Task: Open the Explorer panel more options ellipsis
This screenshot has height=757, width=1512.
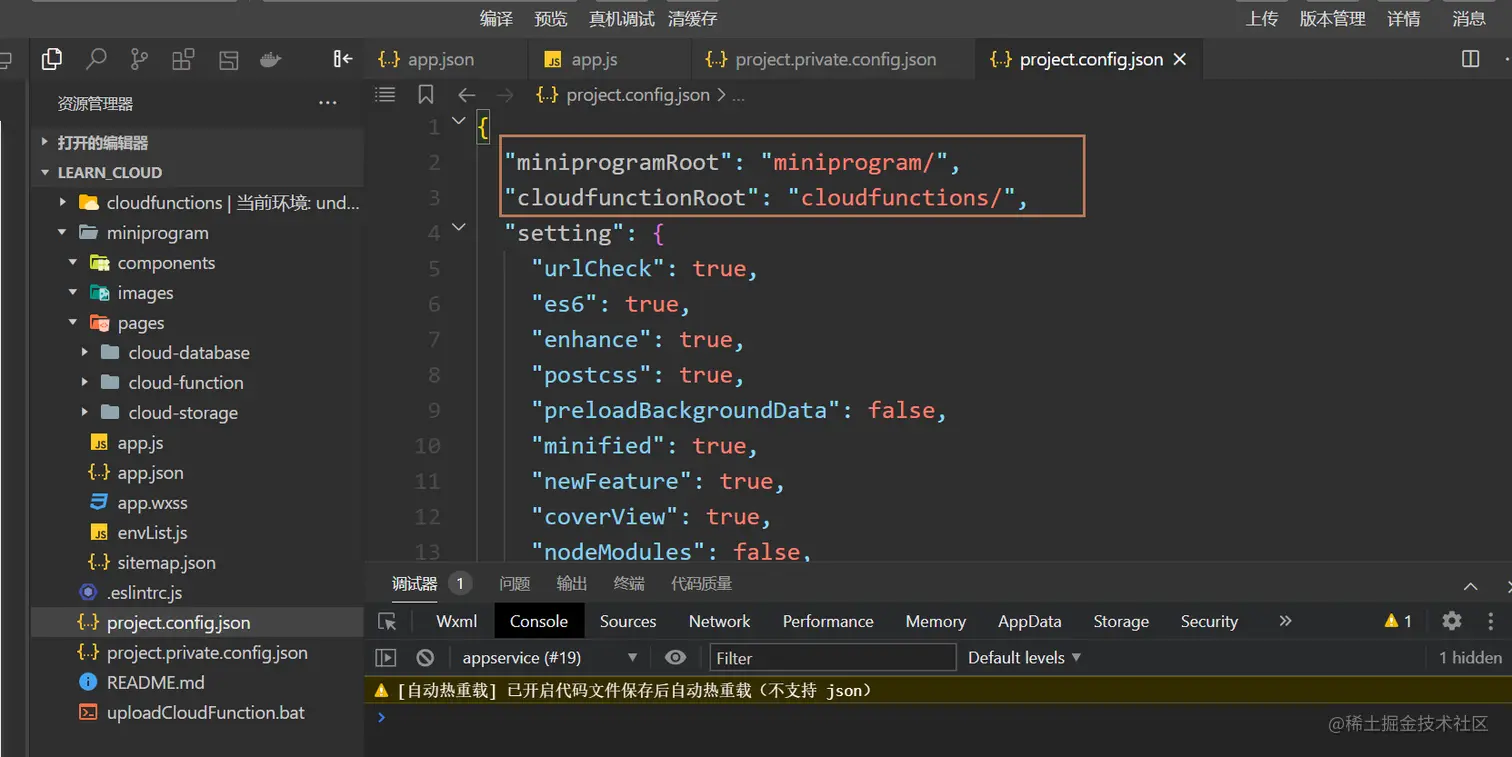Action: point(327,103)
